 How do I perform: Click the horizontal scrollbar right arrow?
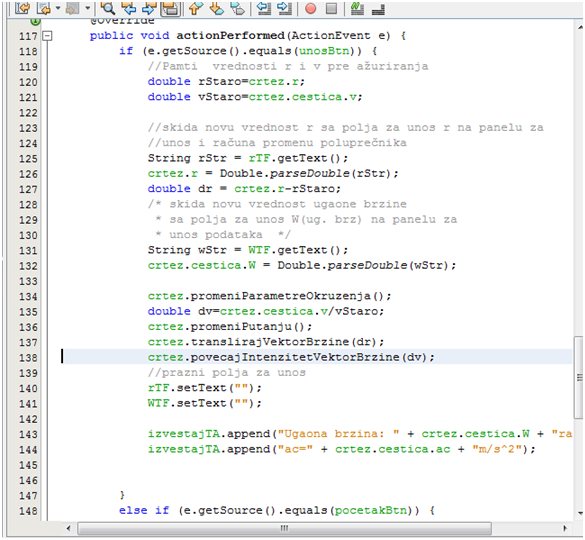565,528
